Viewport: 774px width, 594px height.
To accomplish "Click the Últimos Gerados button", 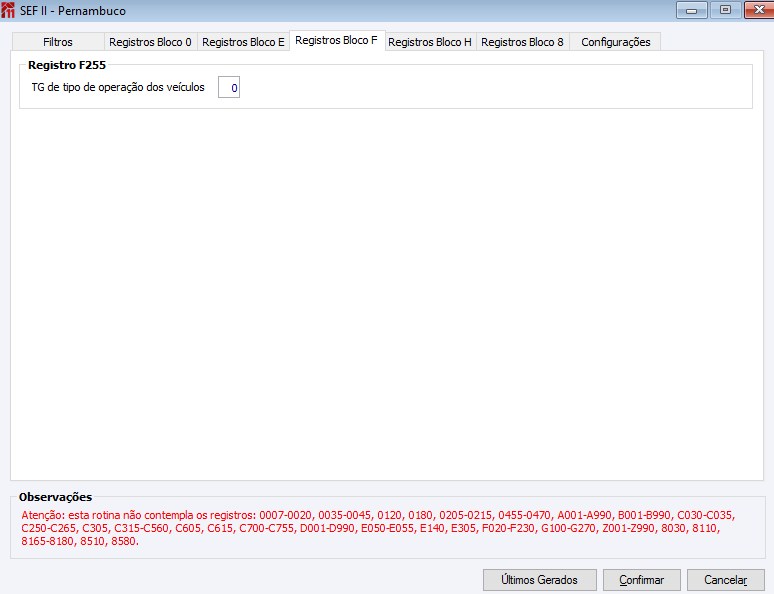I will tap(540, 580).
